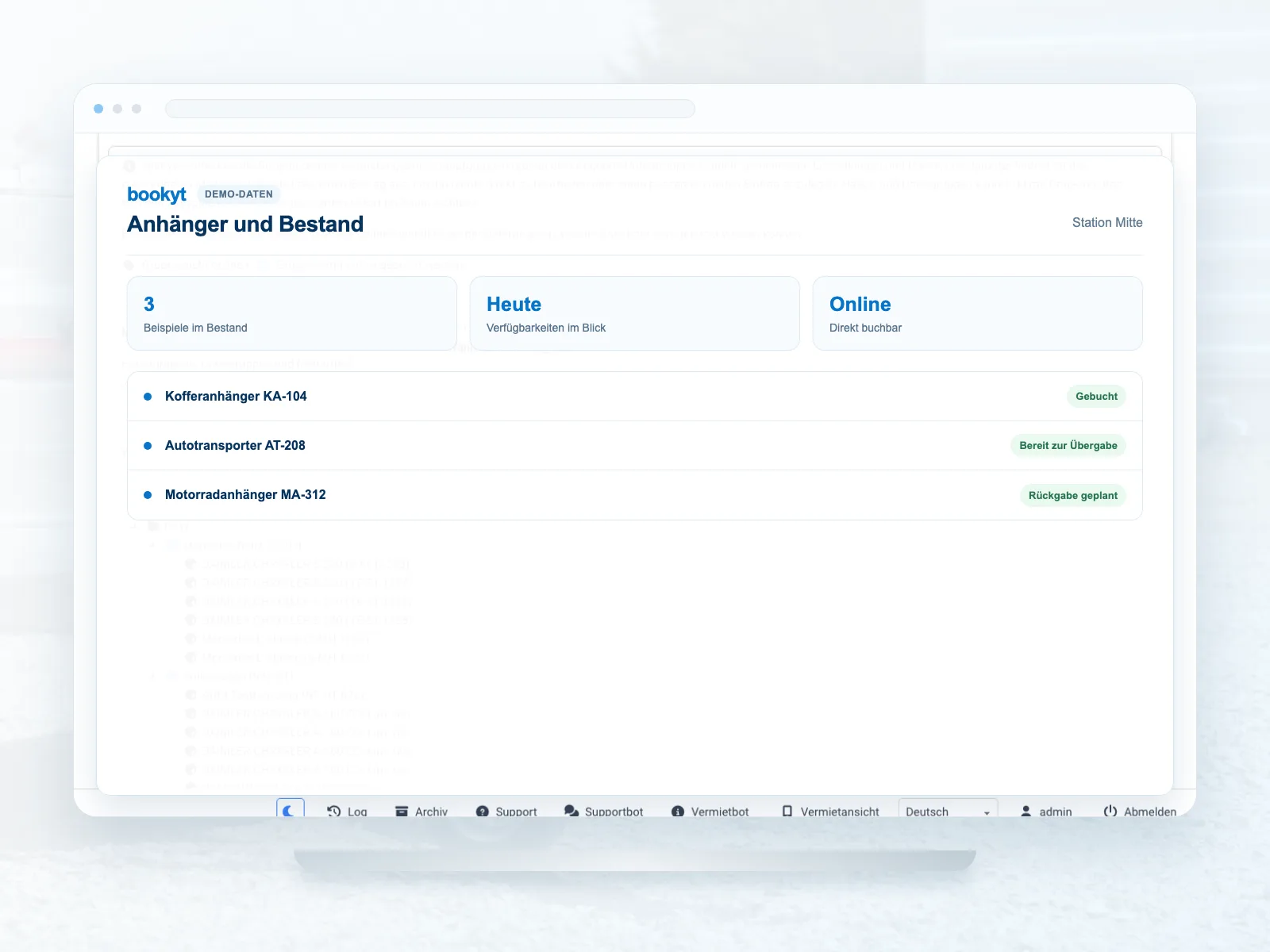Select the Online Direkt buchbar card
Viewport: 1270px width, 952px height.
pos(978,313)
